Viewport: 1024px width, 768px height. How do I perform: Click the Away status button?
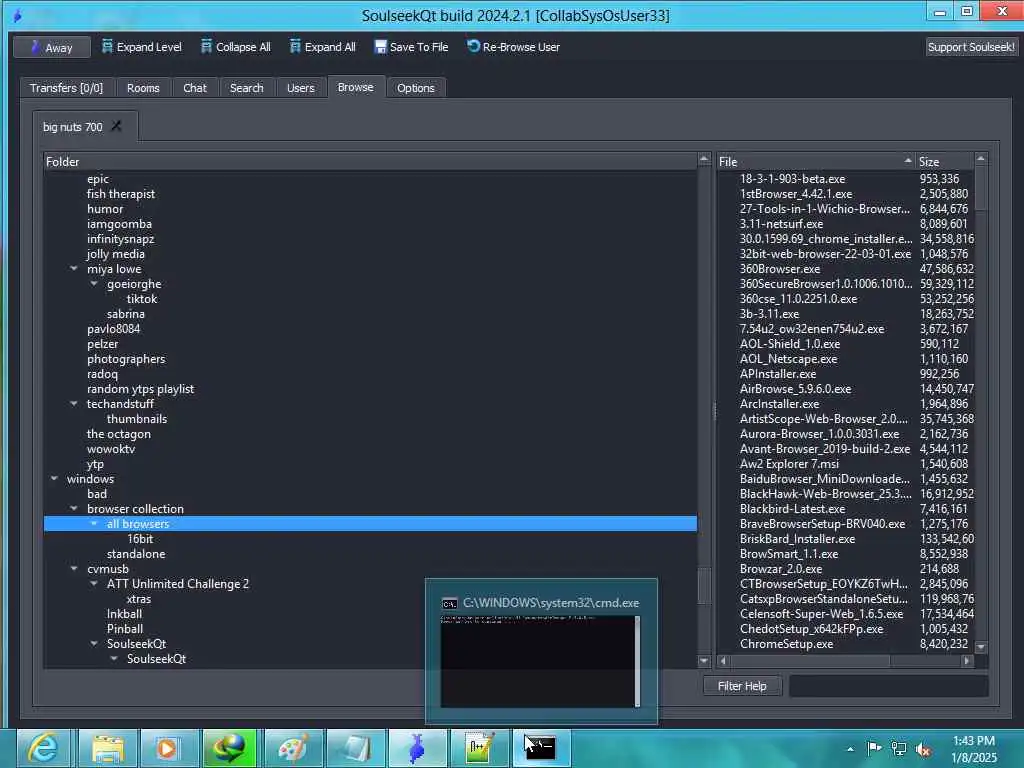coord(52,48)
